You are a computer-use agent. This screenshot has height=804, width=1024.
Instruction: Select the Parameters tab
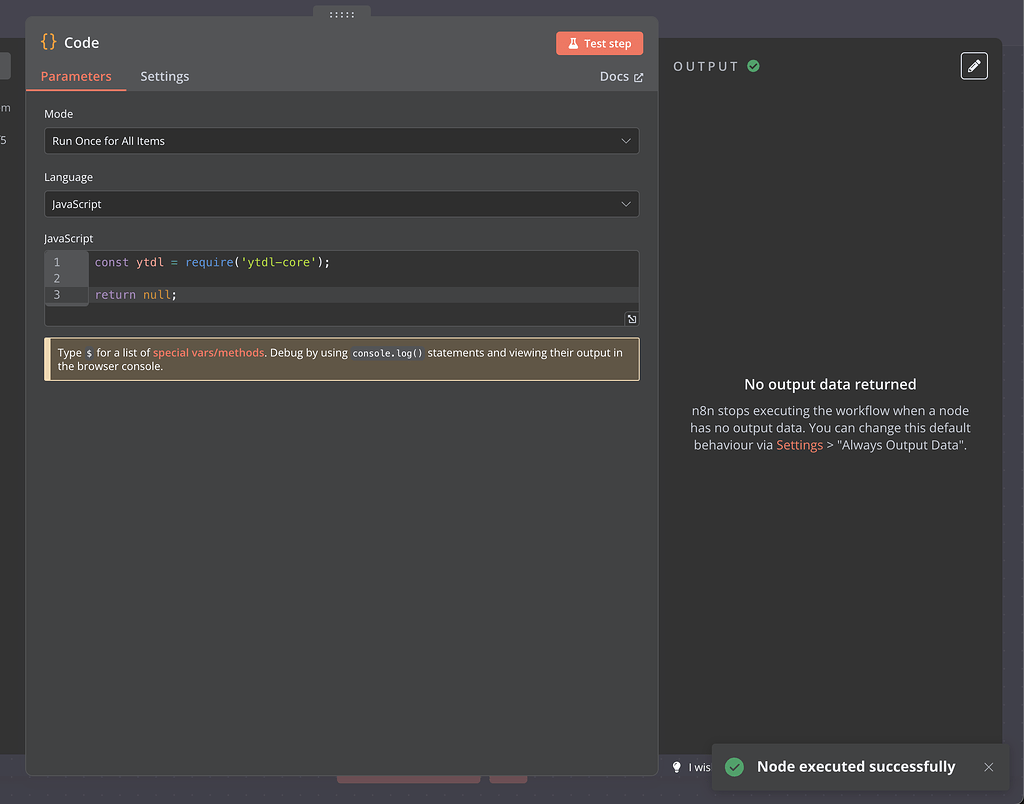click(75, 76)
